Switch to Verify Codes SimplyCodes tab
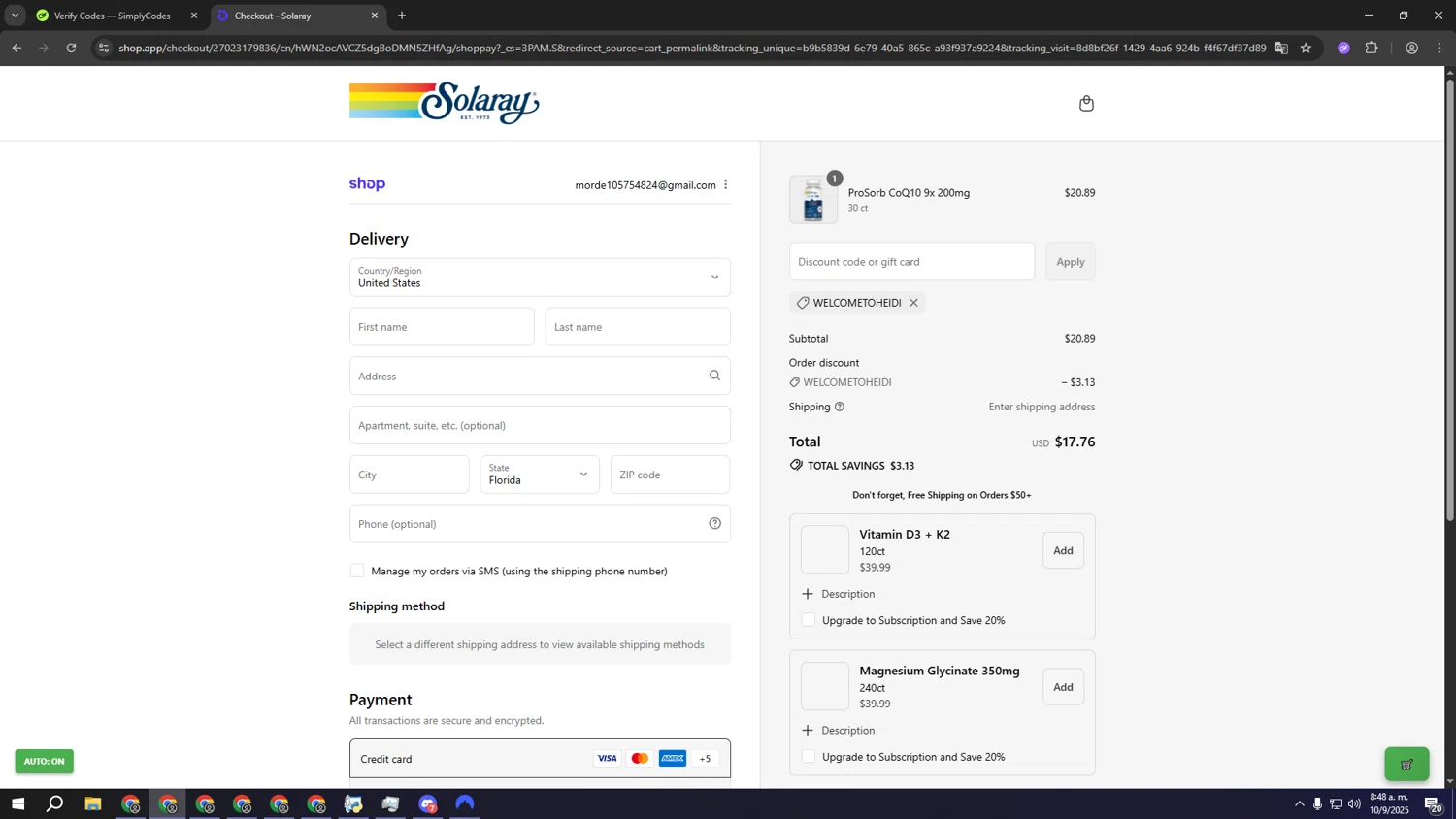 [x=112, y=16]
